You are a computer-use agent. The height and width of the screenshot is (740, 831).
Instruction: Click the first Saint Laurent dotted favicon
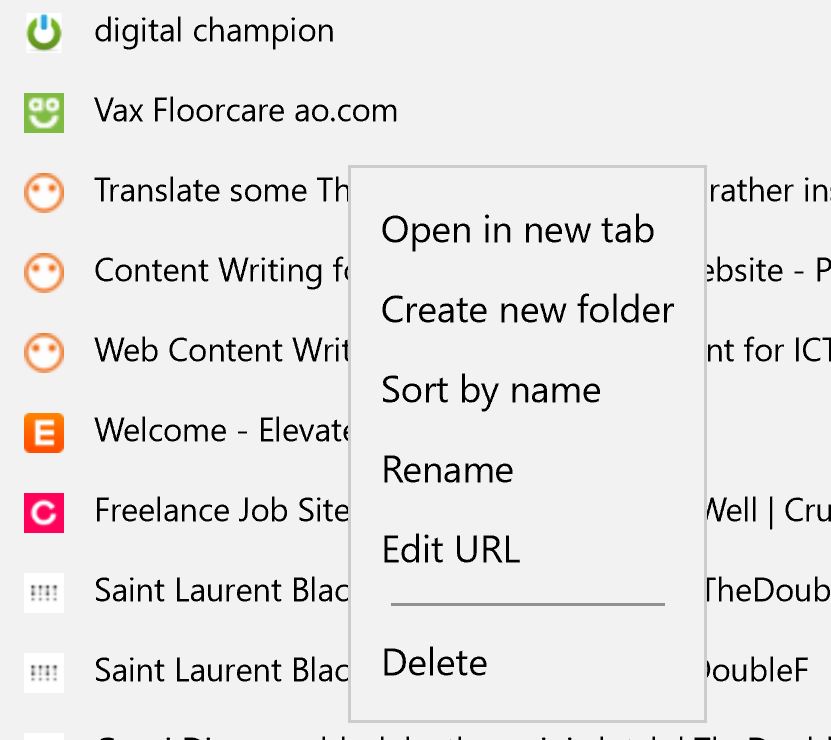[44, 593]
